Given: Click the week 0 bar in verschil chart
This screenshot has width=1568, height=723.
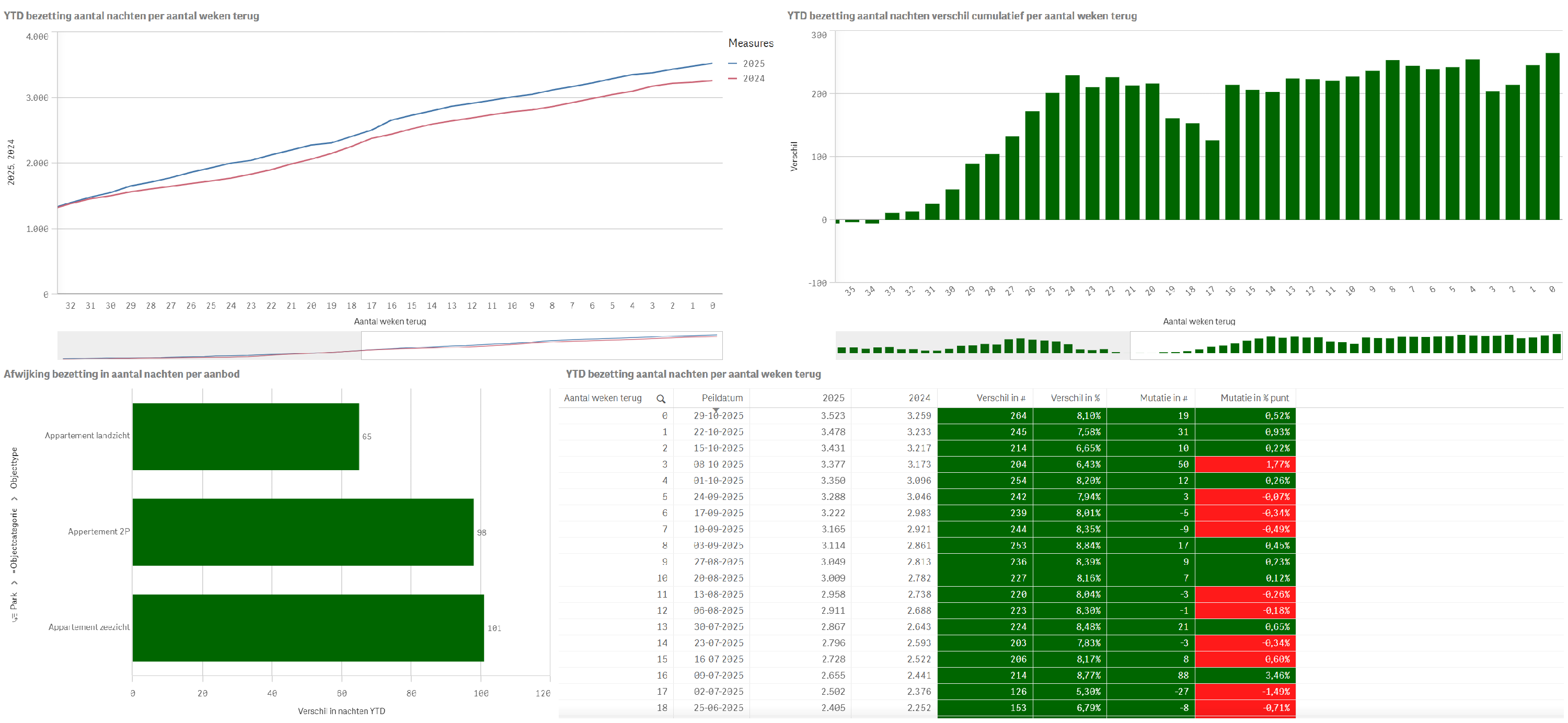Looking at the screenshot, I should 1552,136.
